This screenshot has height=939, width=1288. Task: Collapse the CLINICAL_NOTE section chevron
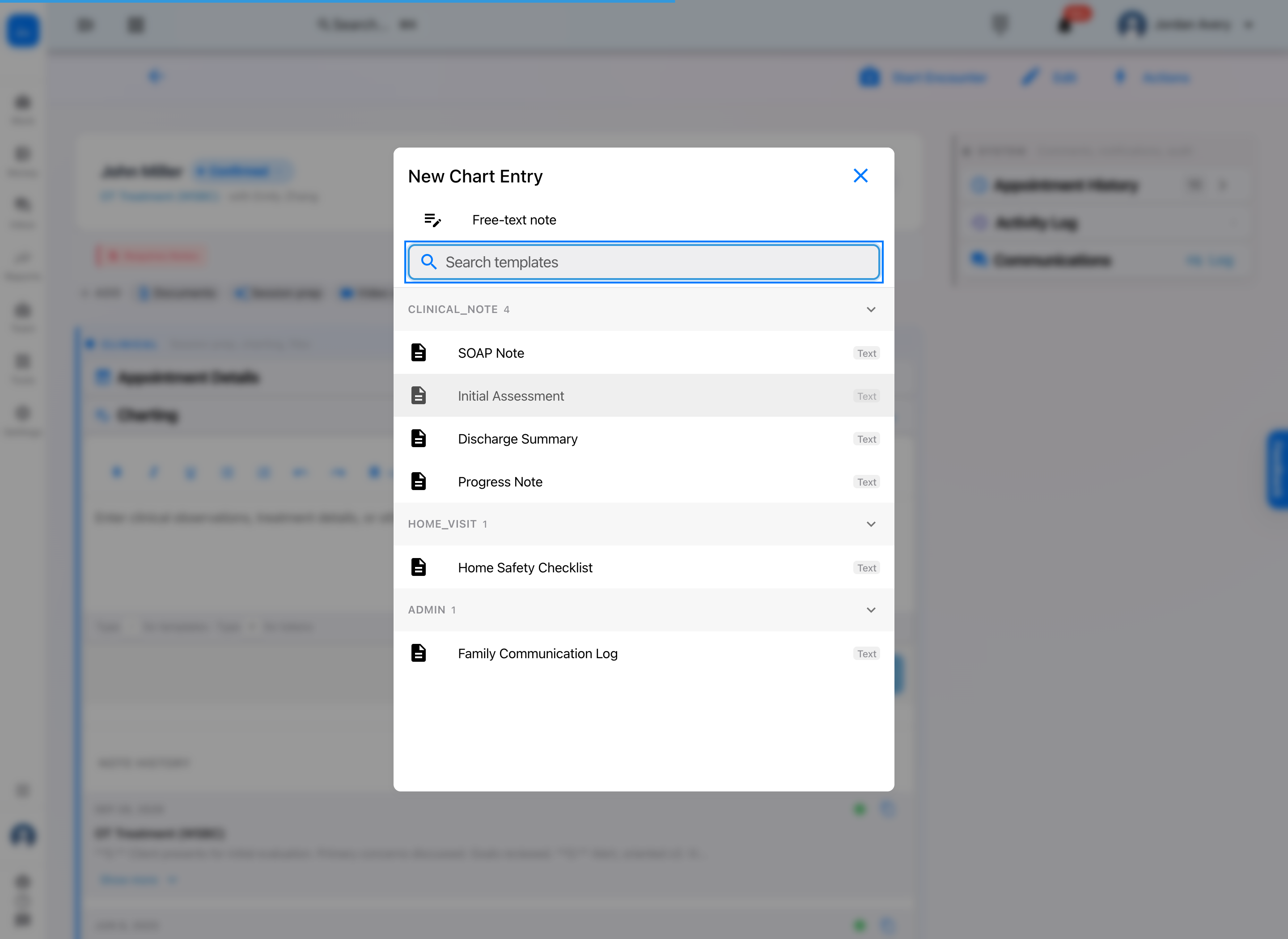pos(871,310)
